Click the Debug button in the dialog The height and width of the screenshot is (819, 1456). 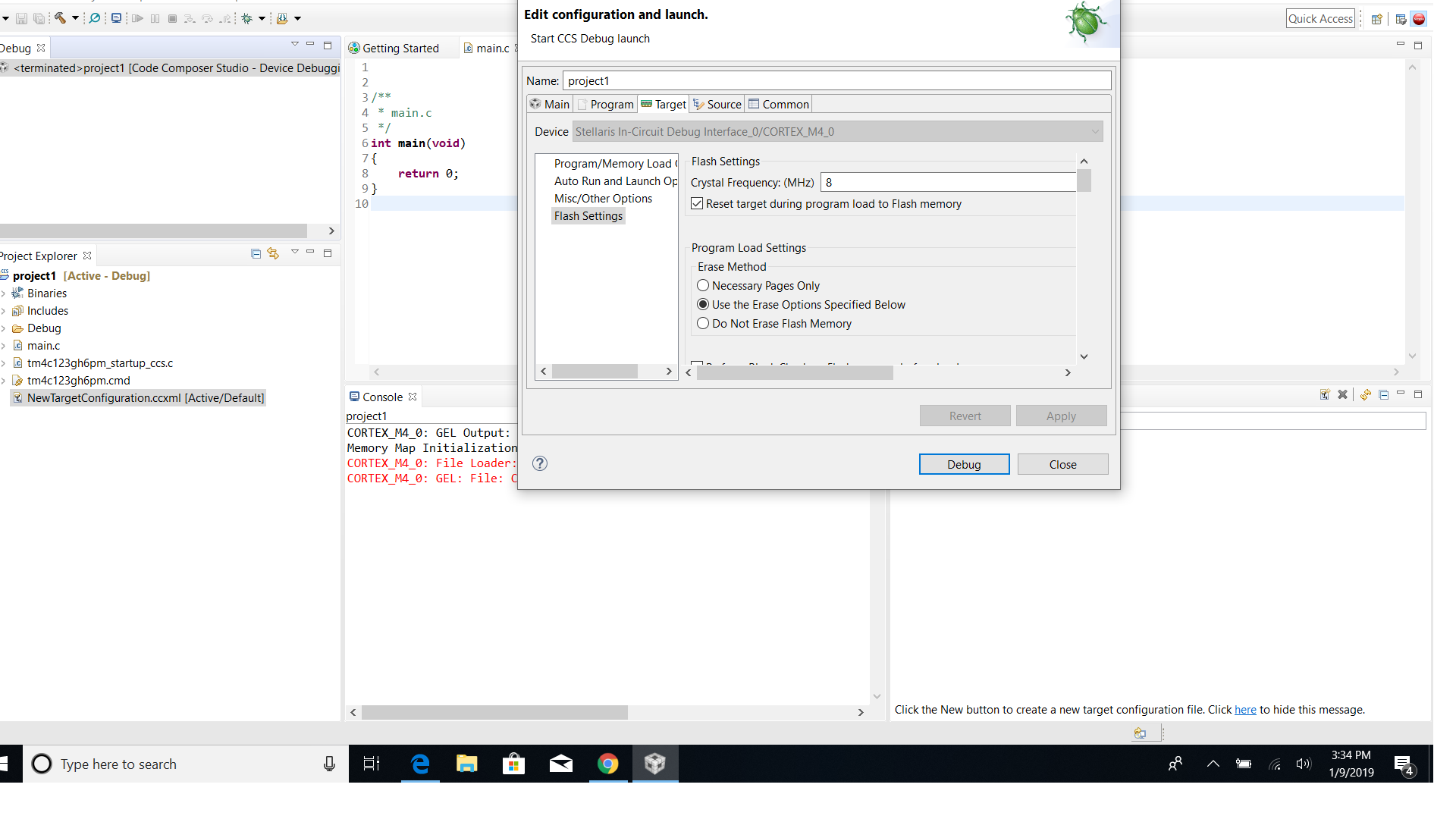(964, 464)
